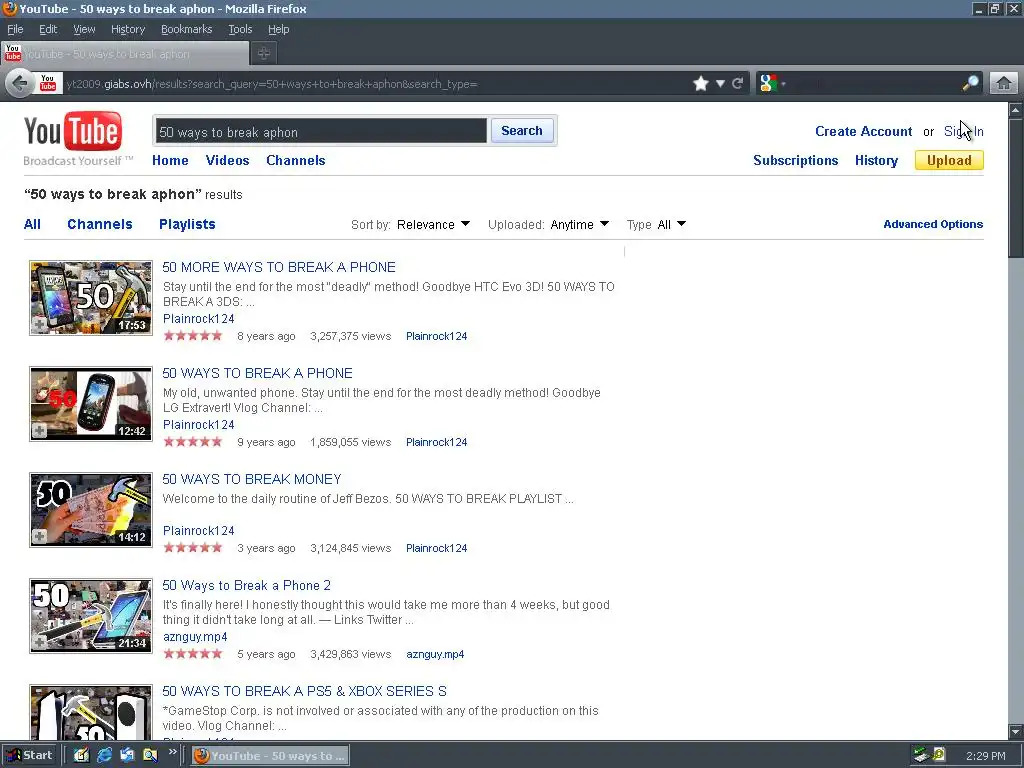
Task: Click the browser search magnifier icon
Action: pos(970,83)
